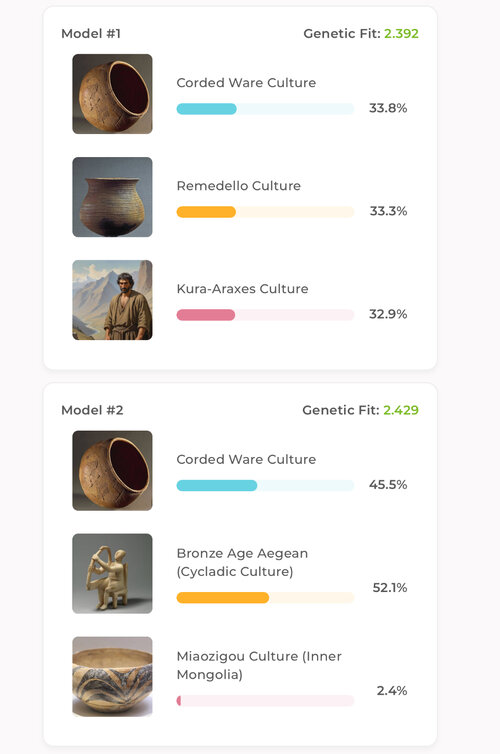
Task: Click the Kura-Araxes Culture man illustration
Action: coord(112,300)
